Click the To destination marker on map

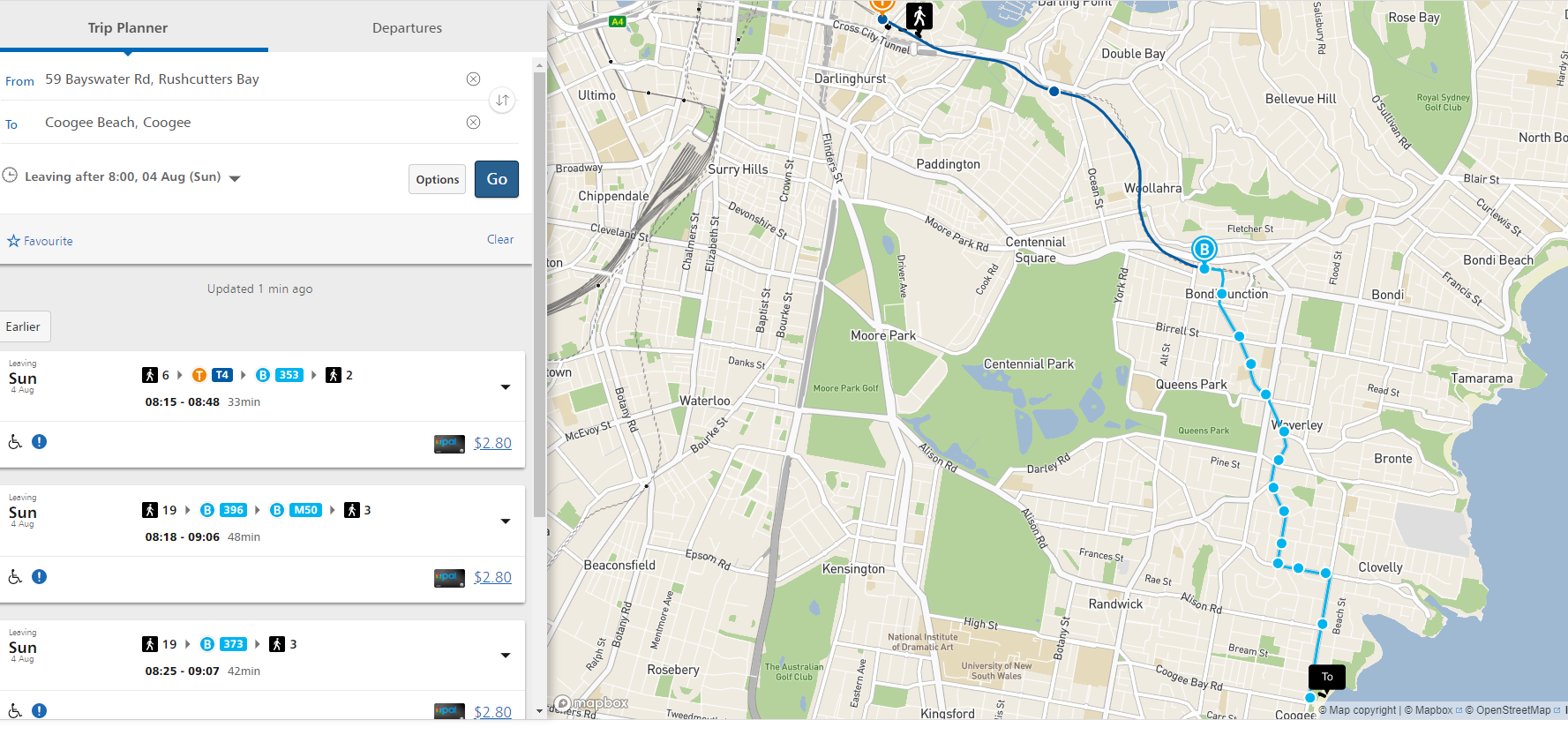pyautogui.click(x=1327, y=677)
